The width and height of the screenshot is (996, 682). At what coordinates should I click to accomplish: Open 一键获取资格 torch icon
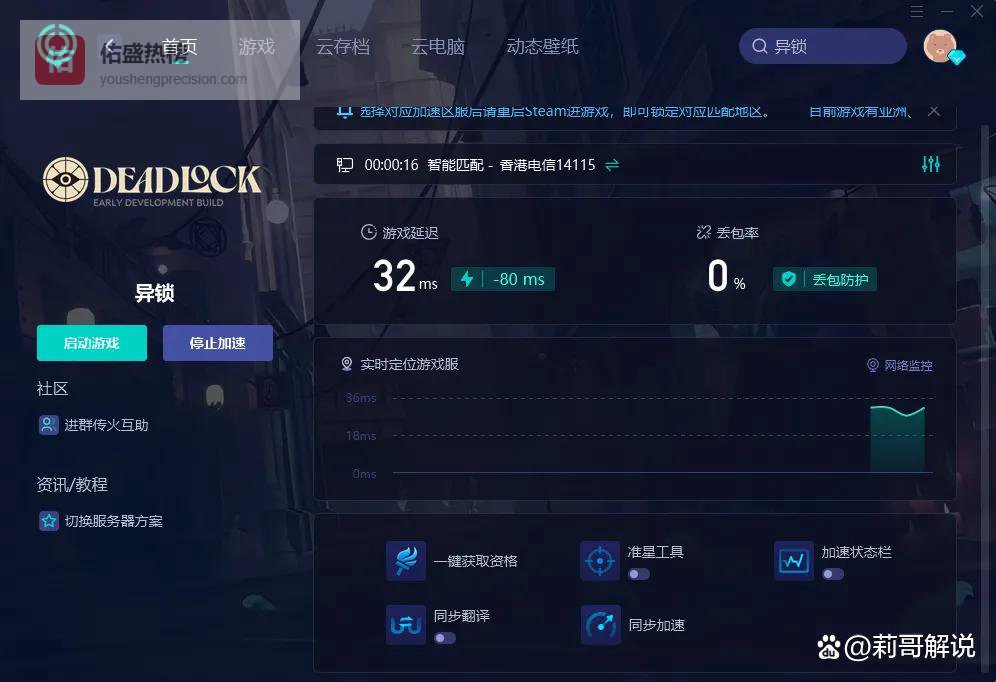(x=405, y=561)
